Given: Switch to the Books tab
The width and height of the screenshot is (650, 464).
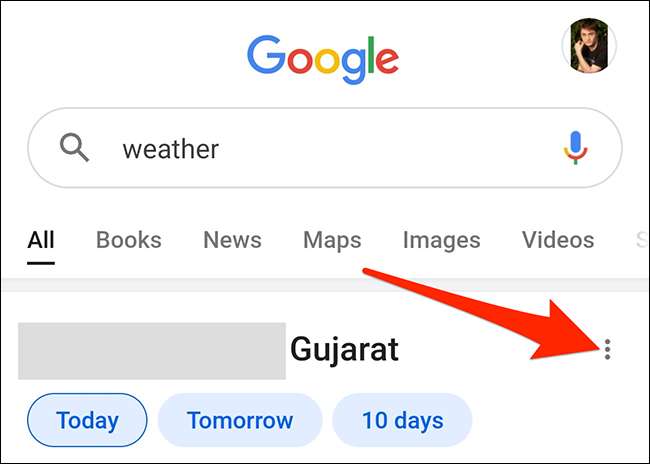Looking at the screenshot, I should click(x=128, y=240).
